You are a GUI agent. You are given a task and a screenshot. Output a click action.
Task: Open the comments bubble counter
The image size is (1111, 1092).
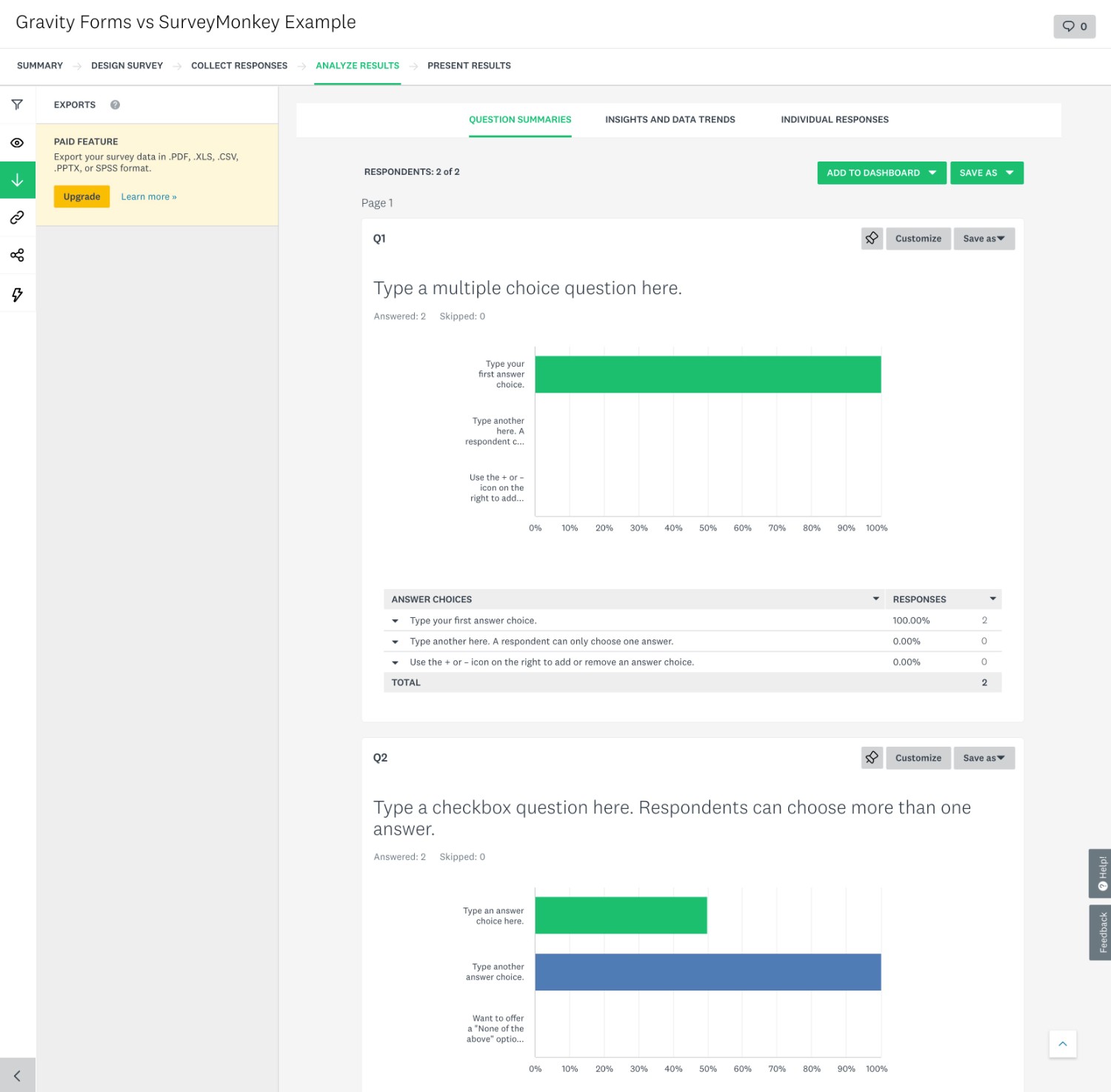tap(1074, 27)
